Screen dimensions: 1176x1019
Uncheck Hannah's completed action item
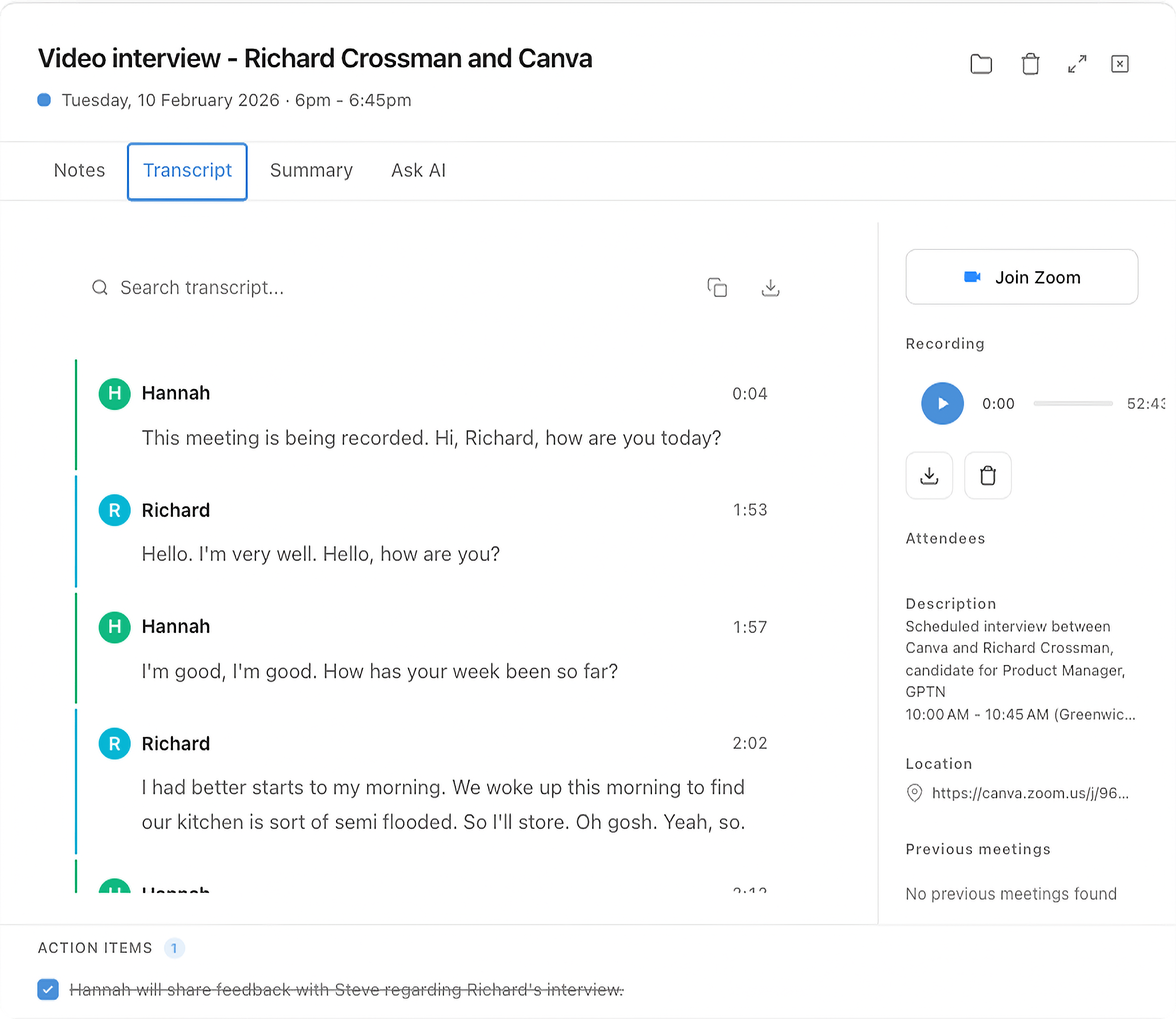[48, 989]
